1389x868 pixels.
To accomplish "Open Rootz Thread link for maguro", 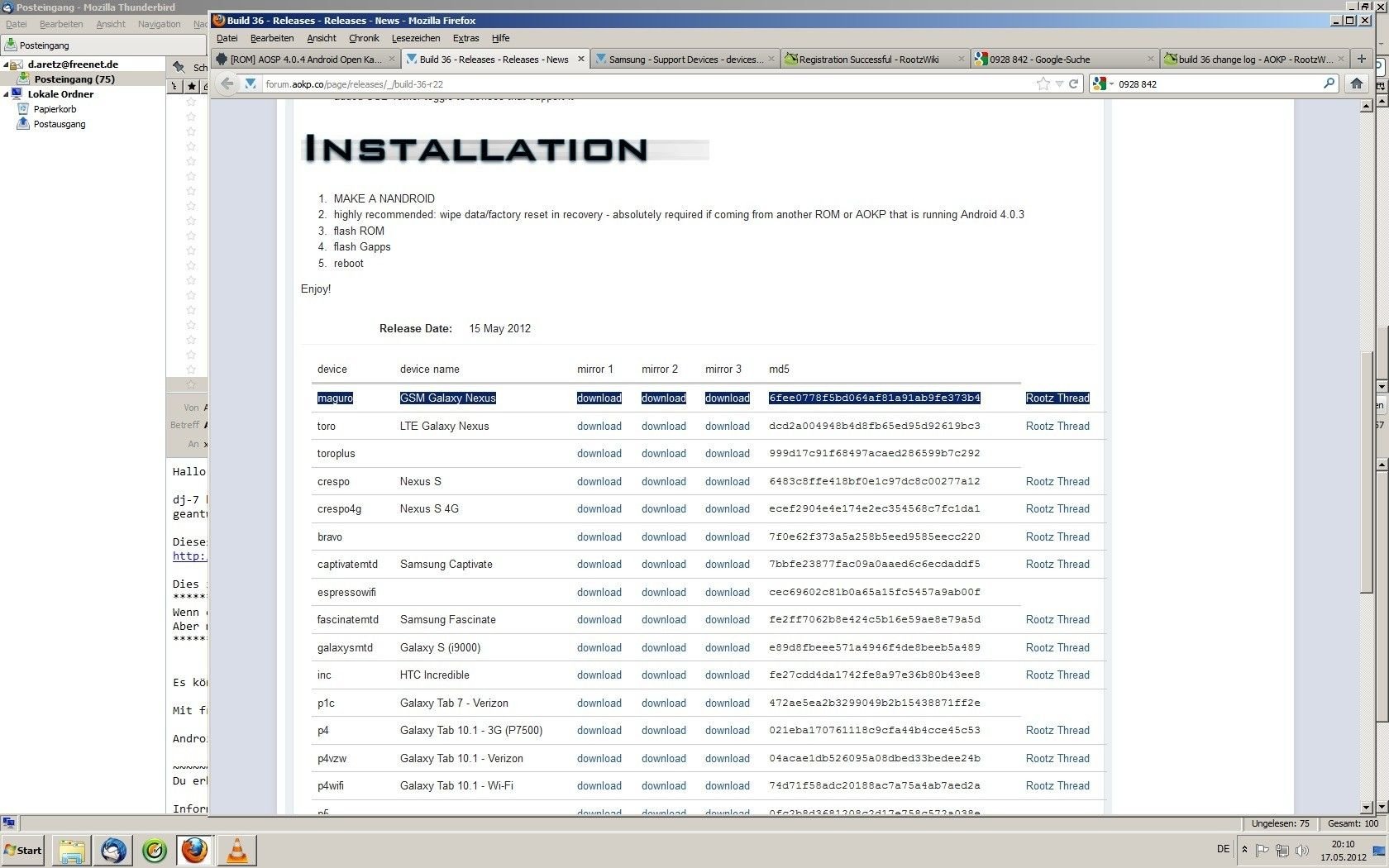I will click(x=1057, y=398).
